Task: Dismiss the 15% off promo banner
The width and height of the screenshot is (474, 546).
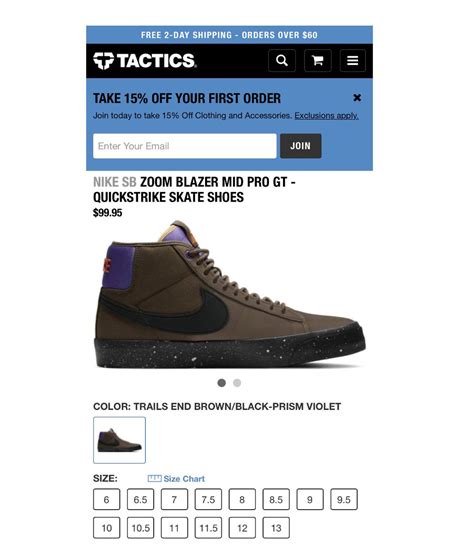Action: click(x=357, y=98)
